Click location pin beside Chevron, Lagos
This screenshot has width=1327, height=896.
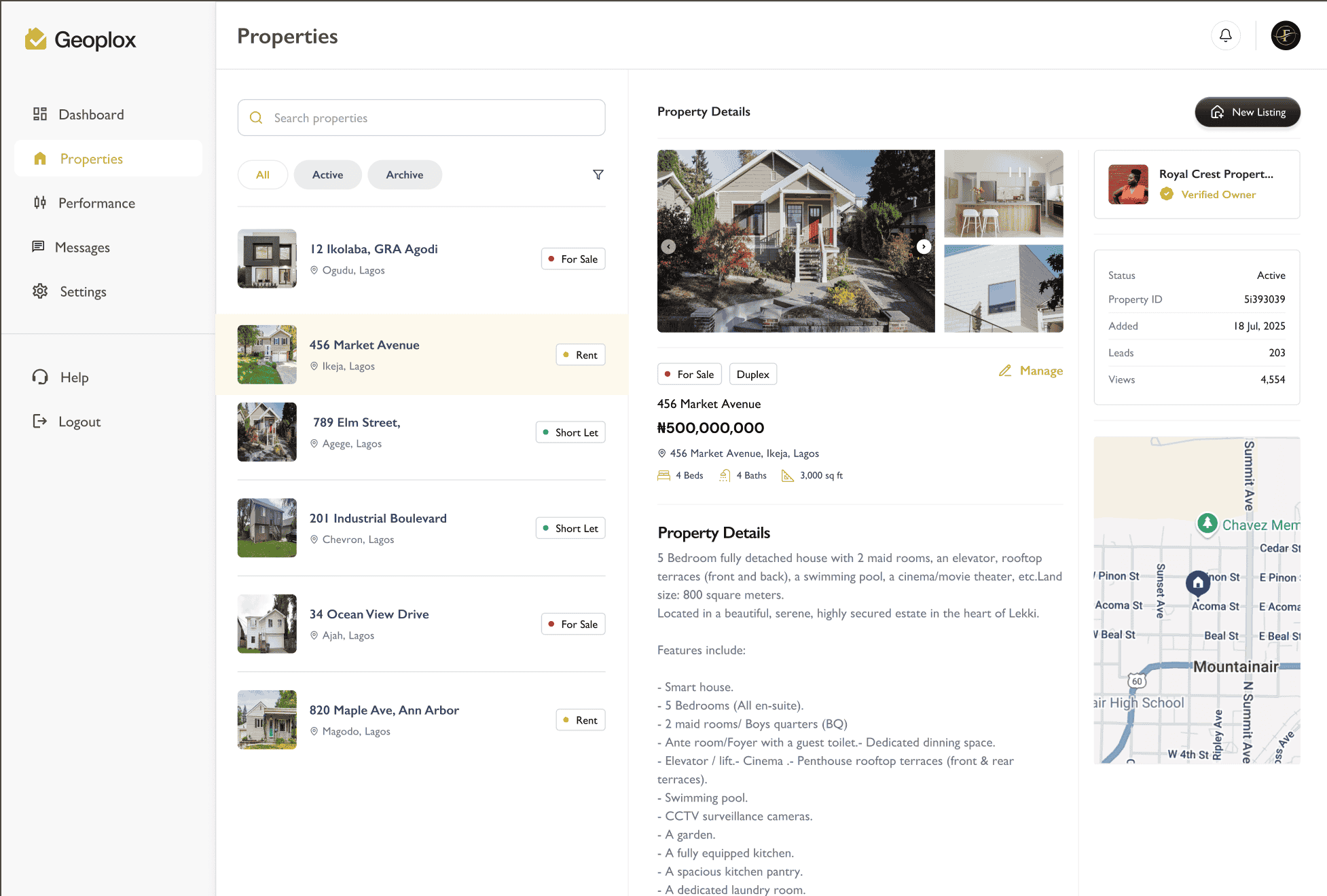point(314,540)
